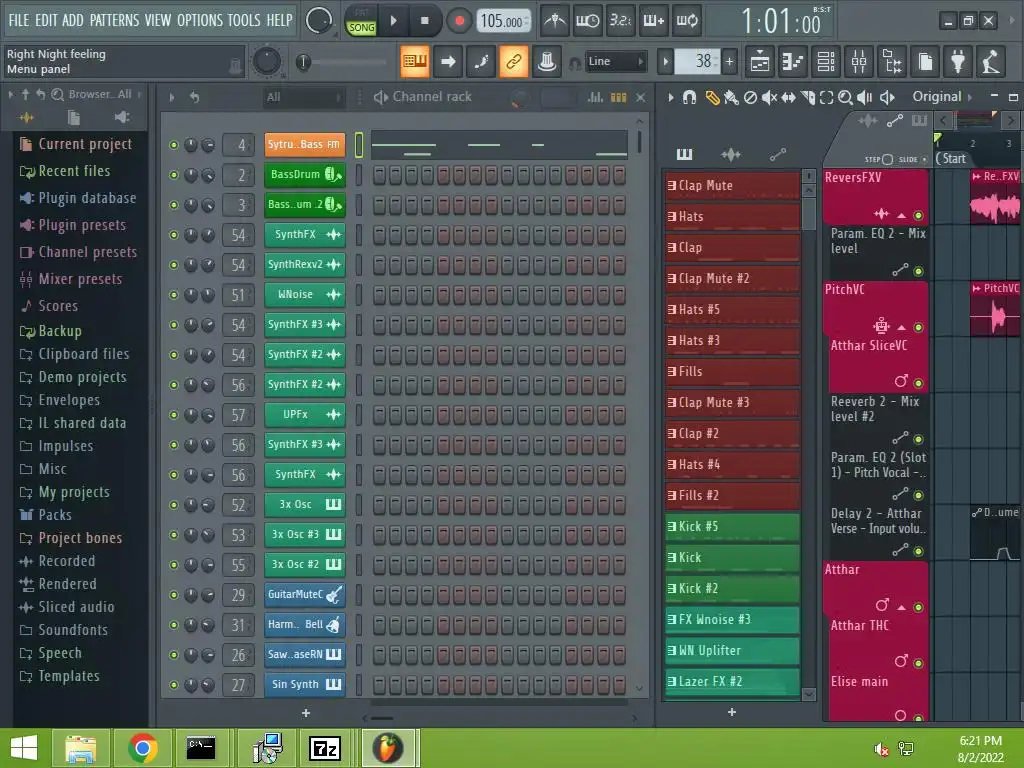Open the VIEW menu
1024x768 pixels.
pyautogui.click(x=157, y=20)
